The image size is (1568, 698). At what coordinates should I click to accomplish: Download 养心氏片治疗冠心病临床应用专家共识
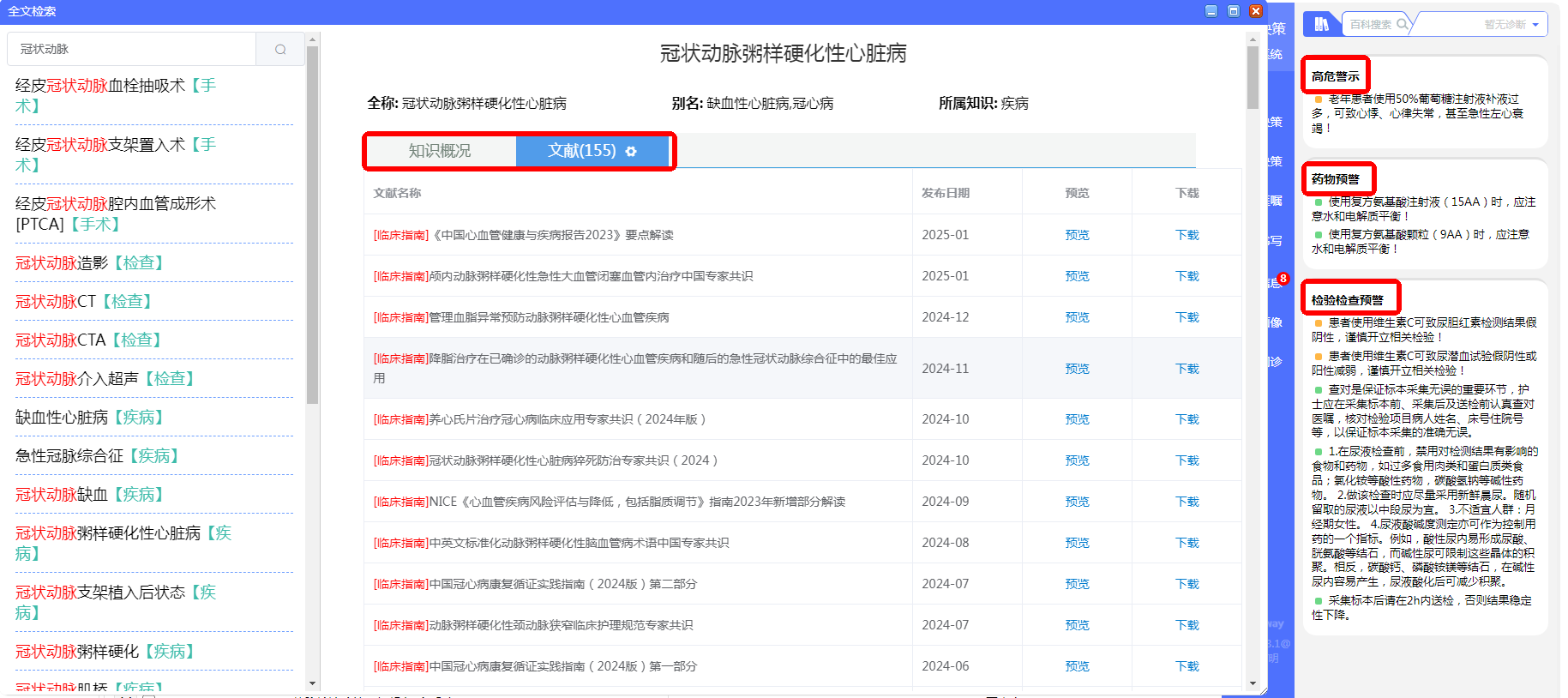tap(1187, 419)
